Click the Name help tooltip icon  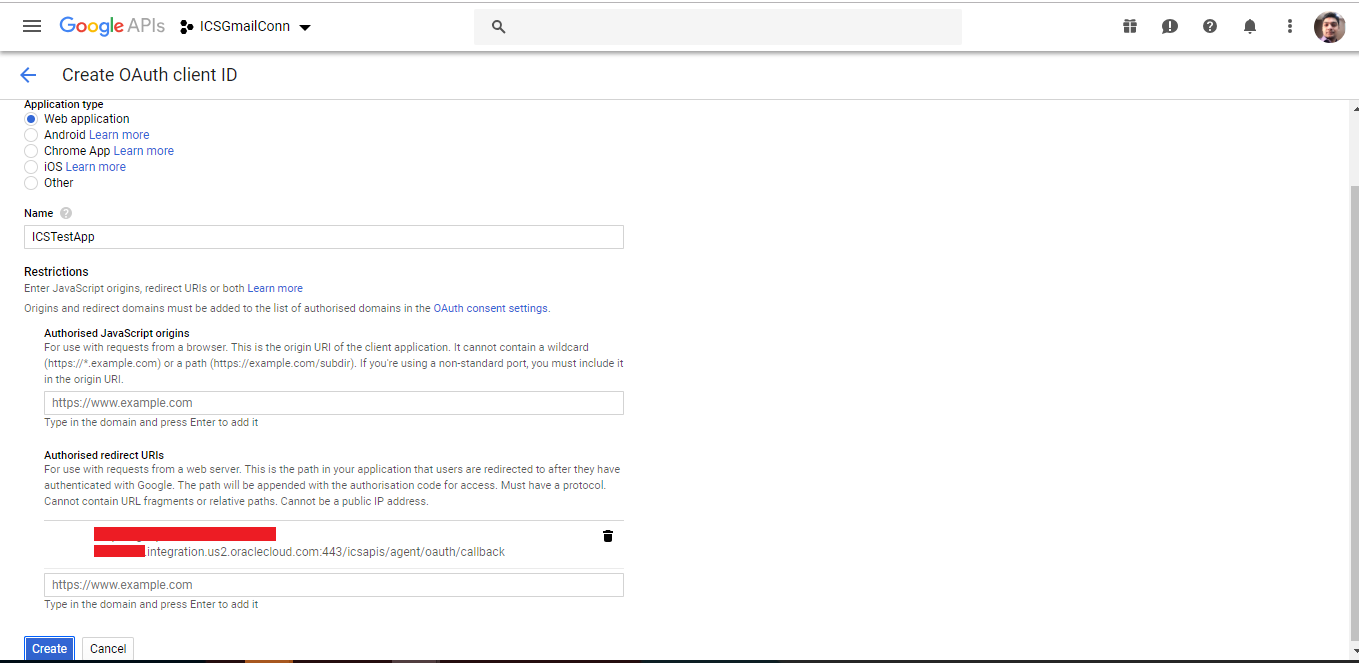point(66,213)
